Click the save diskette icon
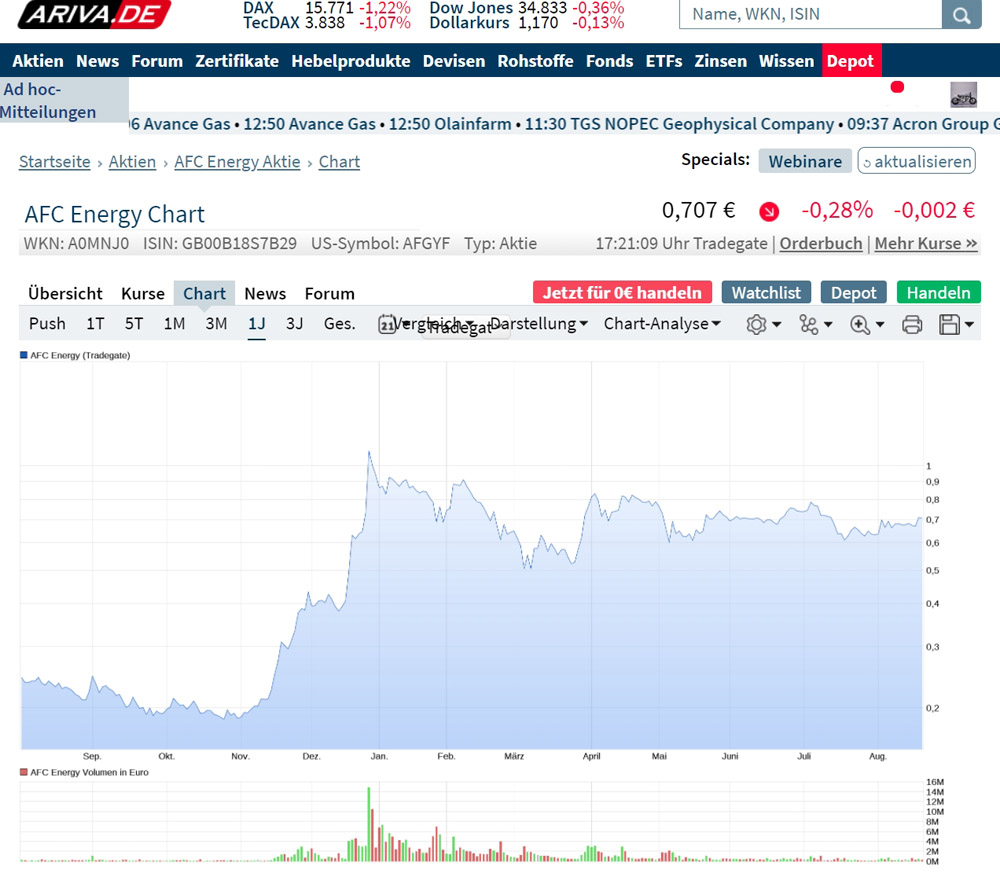 (949, 325)
